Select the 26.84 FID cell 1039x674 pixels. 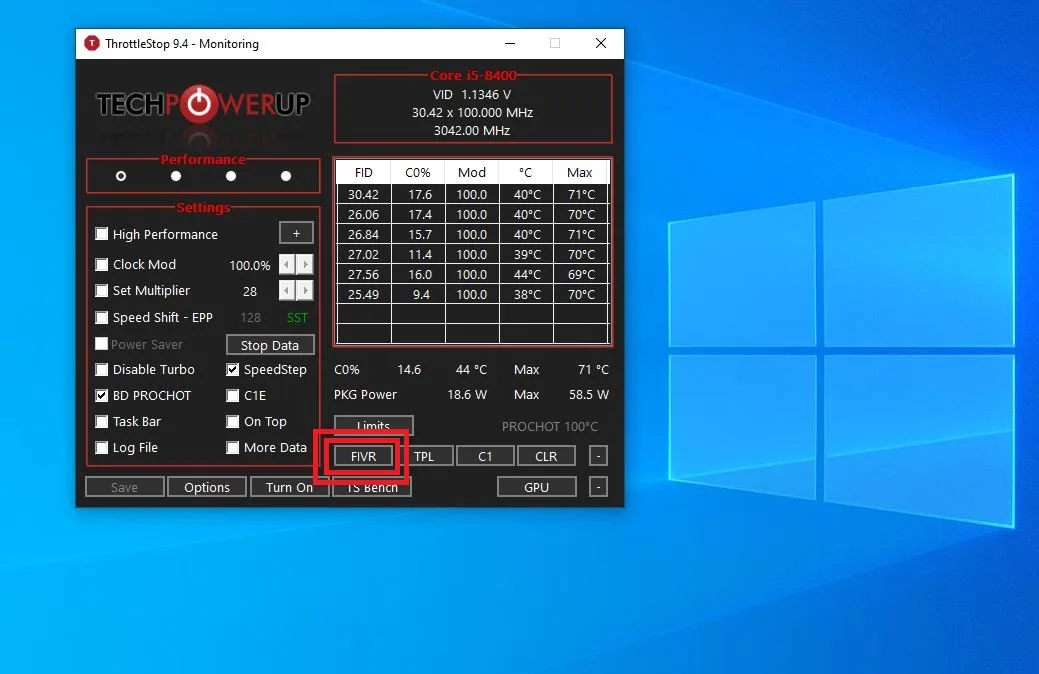[x=364, y=234]
